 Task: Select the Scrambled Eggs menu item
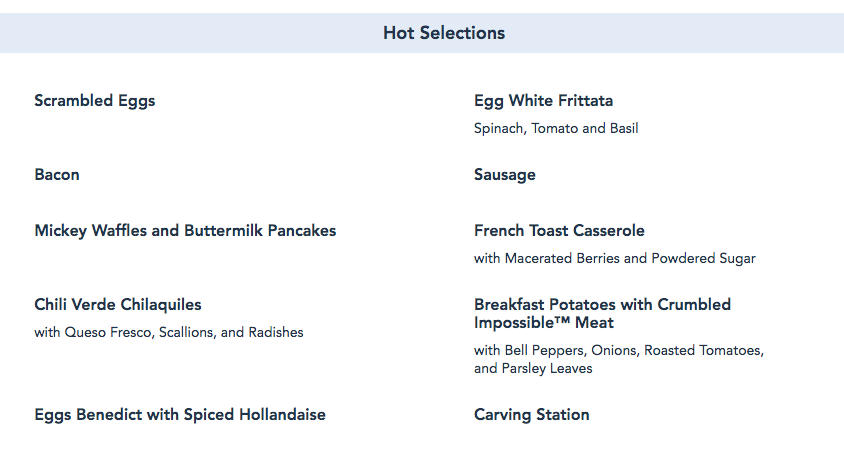(x=95, y=100)
